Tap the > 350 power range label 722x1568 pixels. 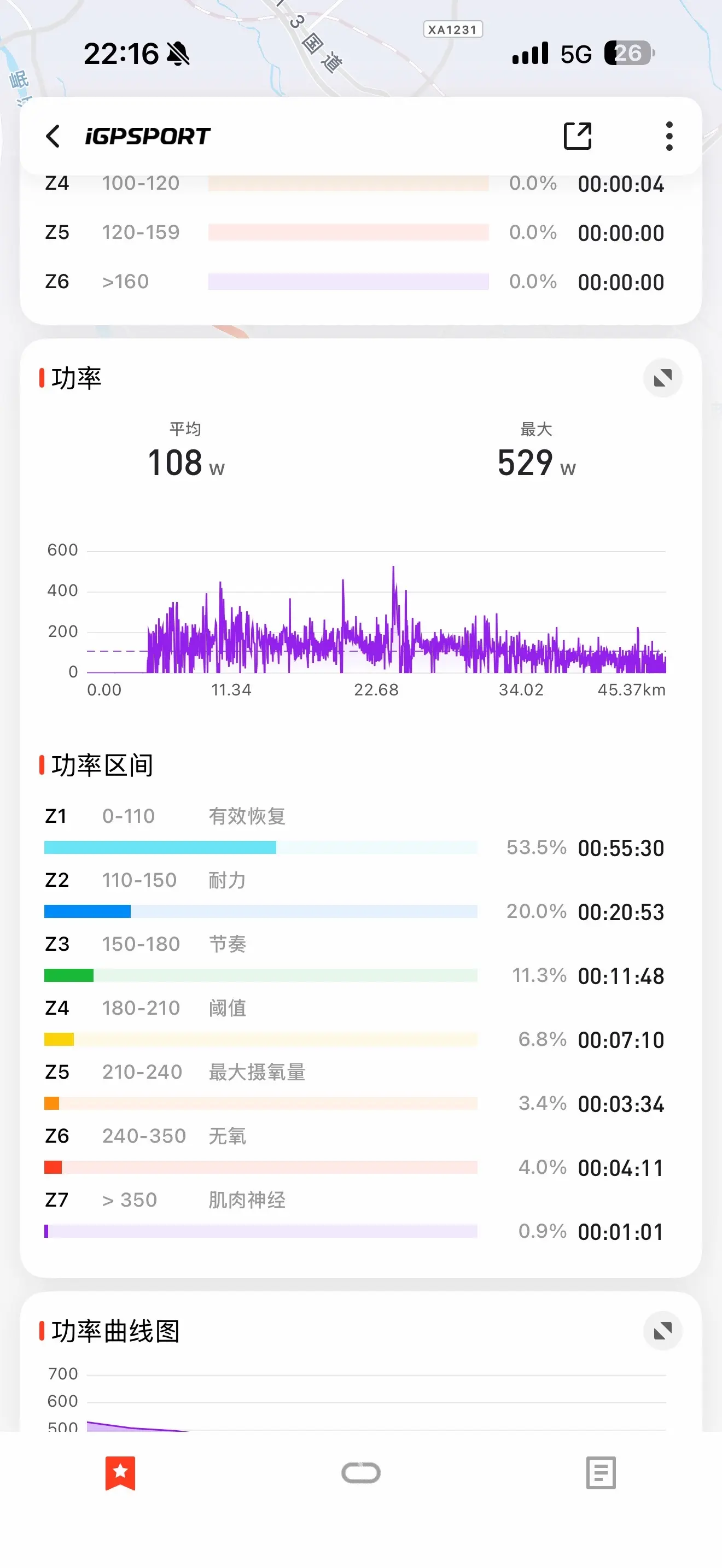(130, 1200)
